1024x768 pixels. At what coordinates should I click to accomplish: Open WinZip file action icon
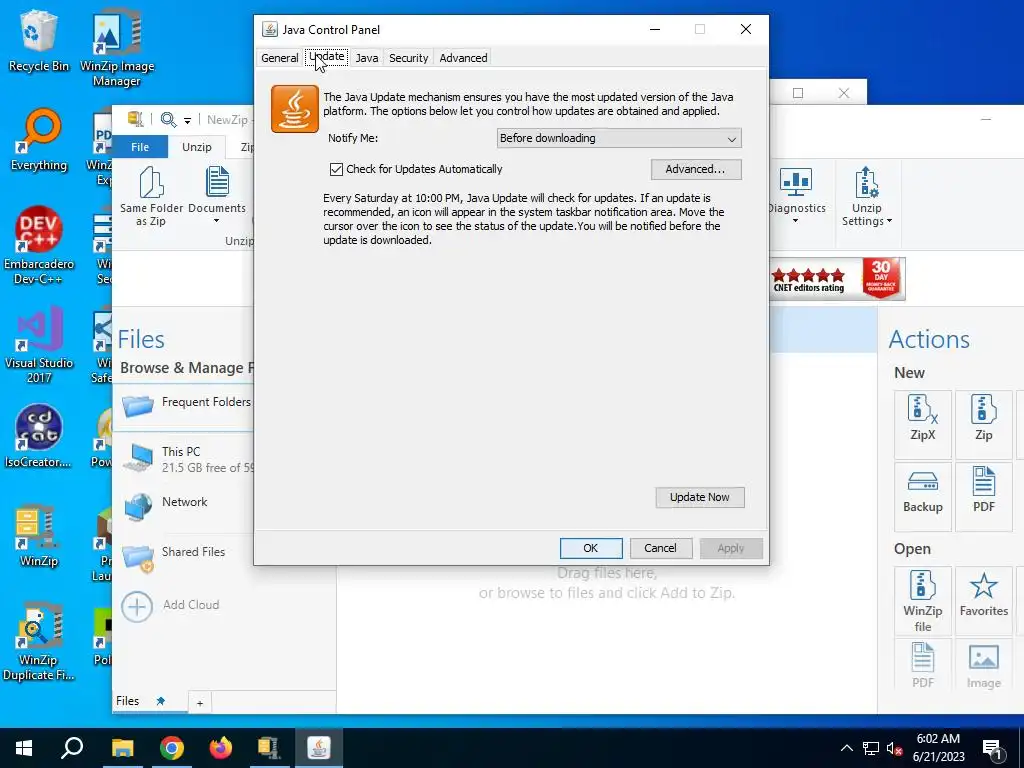click(923, 601)
